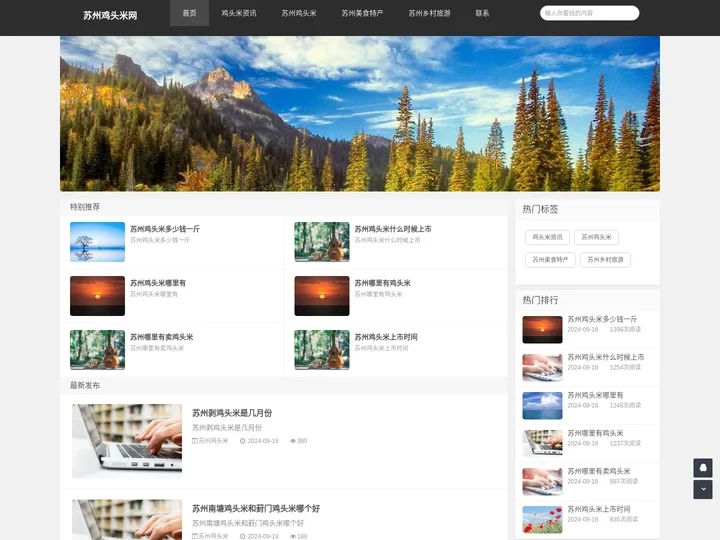The width and height of the screenshot is (720, 540).
Task: Open recommended article 苏州鸡头米哪里有
Action: coord(158,283)
